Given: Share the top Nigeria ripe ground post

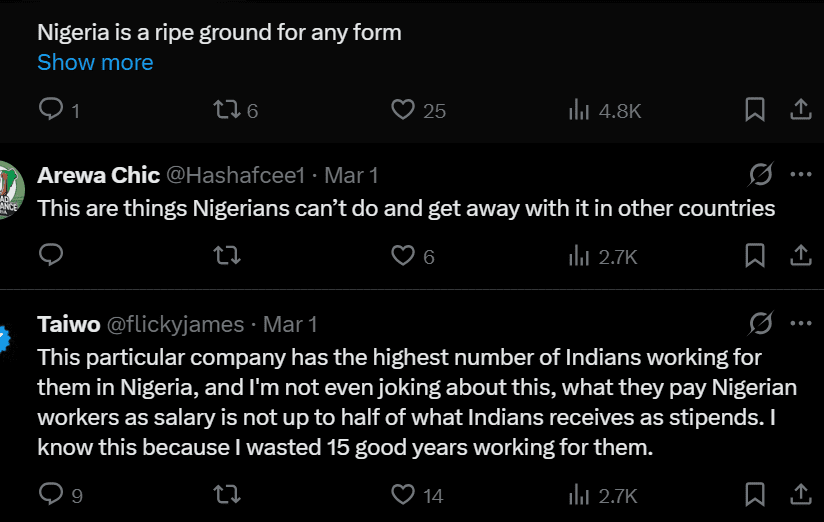Looking at the screenshot, I should coord(800,110).
